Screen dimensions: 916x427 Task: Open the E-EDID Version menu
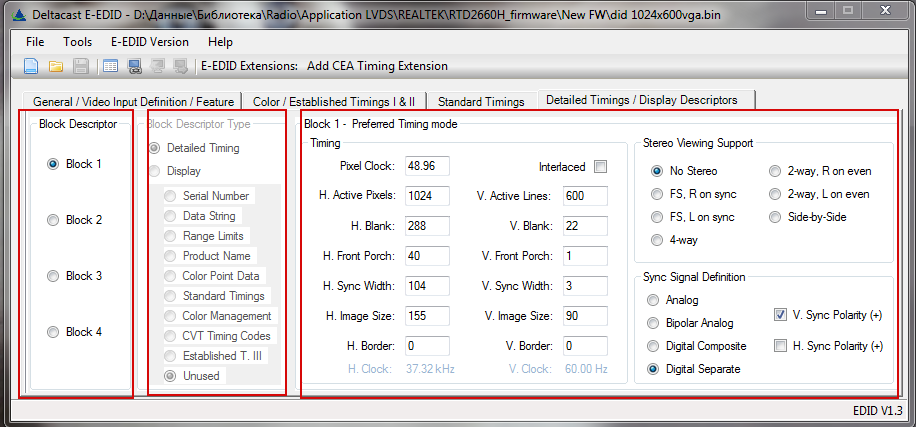[x=149, y=42]
